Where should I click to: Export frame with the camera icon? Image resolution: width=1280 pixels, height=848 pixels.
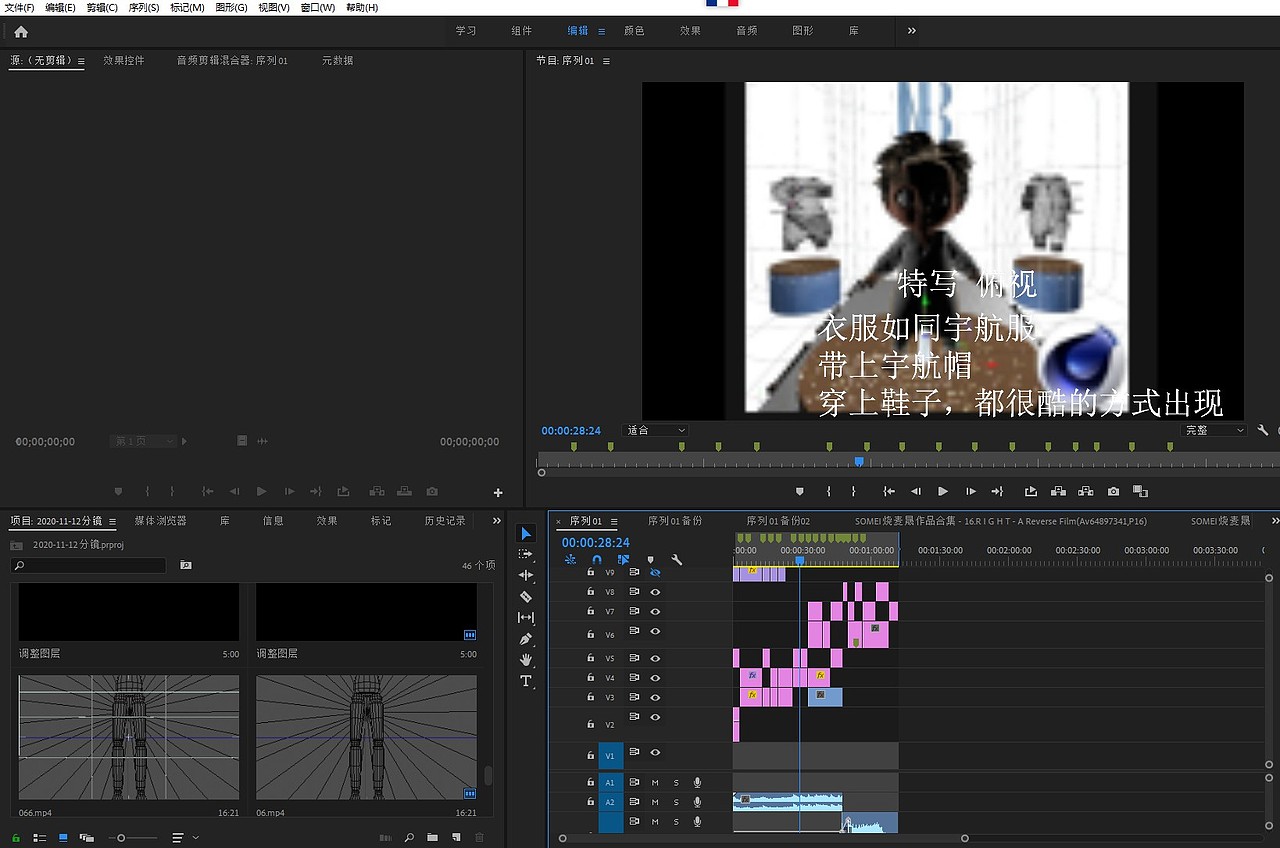(x=1113, y=491)
